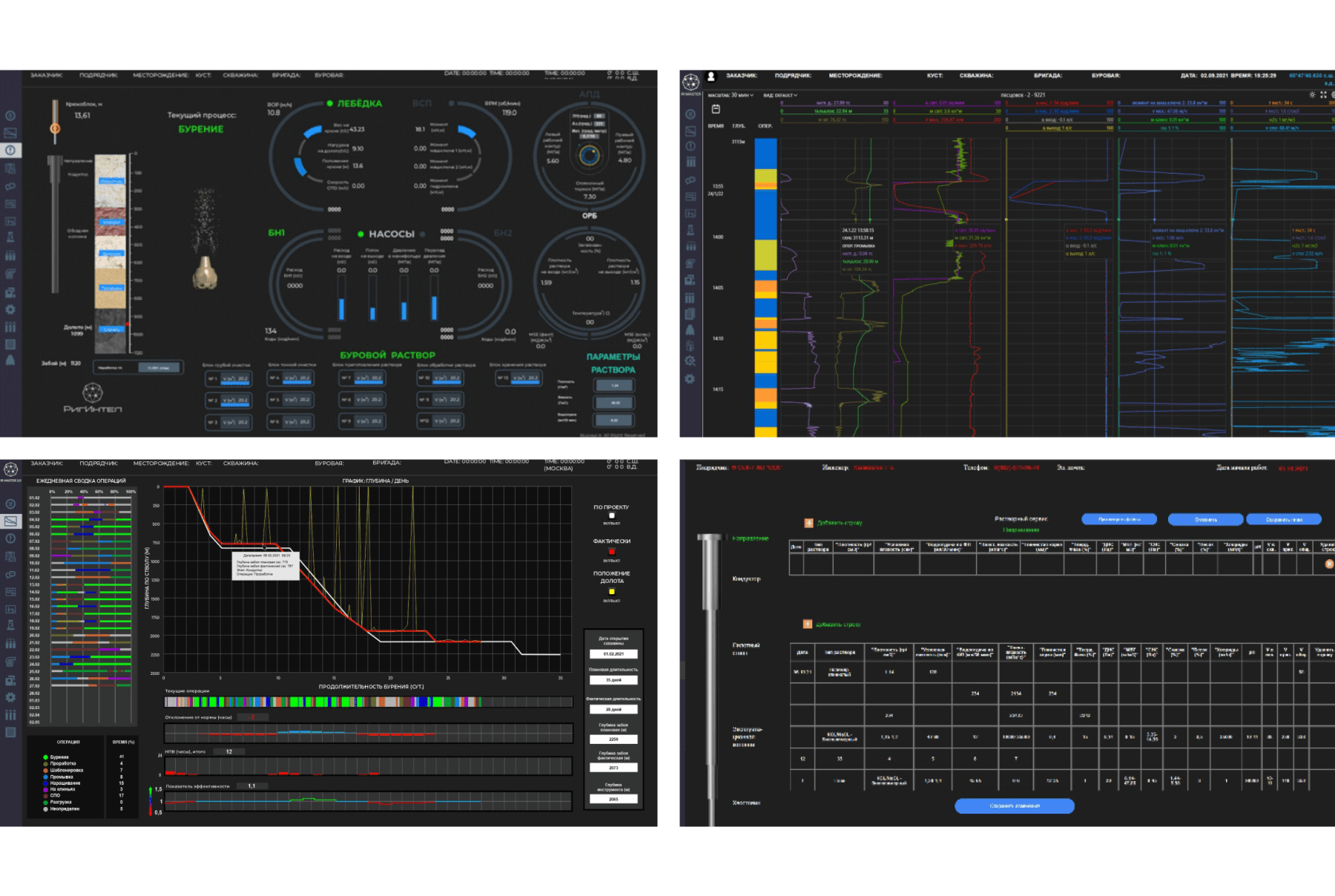The width and height of the screenshot is (1335, 896).
Task: Open chart icon near top of drilling dashboard sidebar
Action: tap(10, 133)
